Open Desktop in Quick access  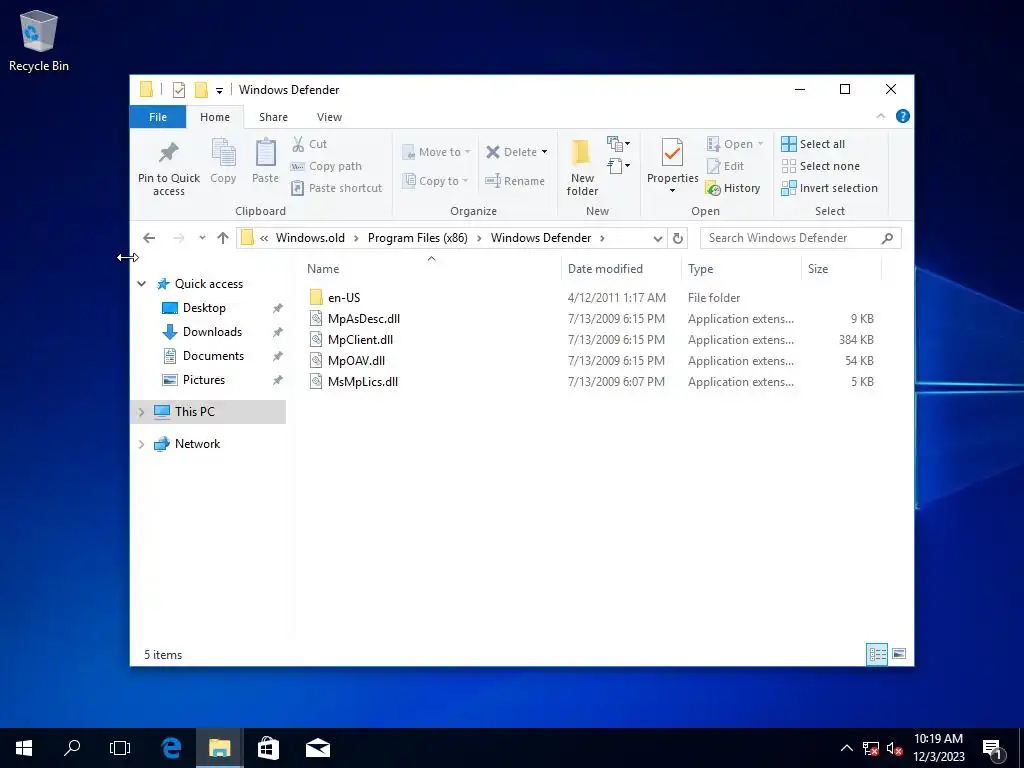tap(204, 308)
